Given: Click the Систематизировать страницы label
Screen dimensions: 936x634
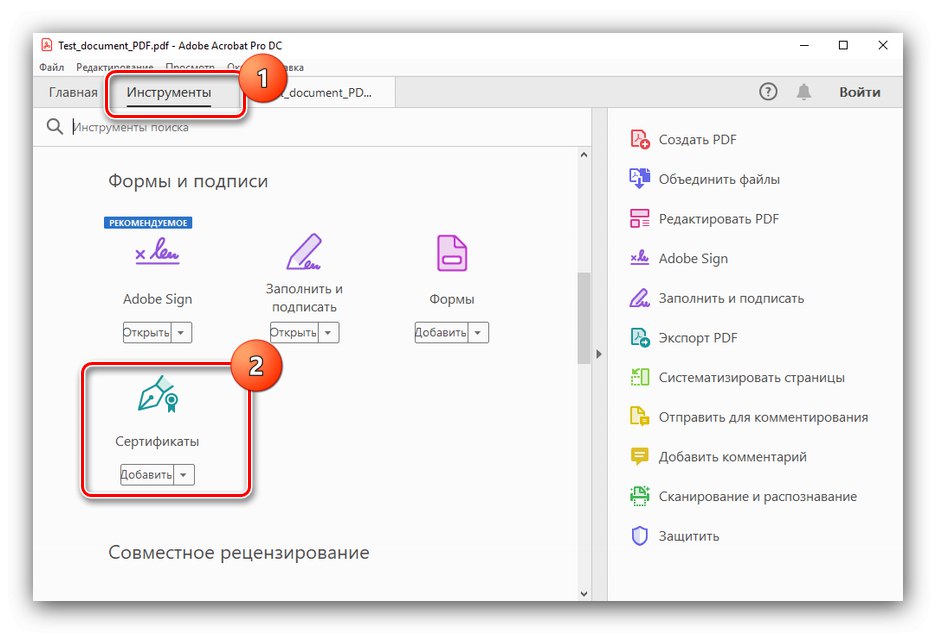Looking at the screenshot, I should (752, 377).
